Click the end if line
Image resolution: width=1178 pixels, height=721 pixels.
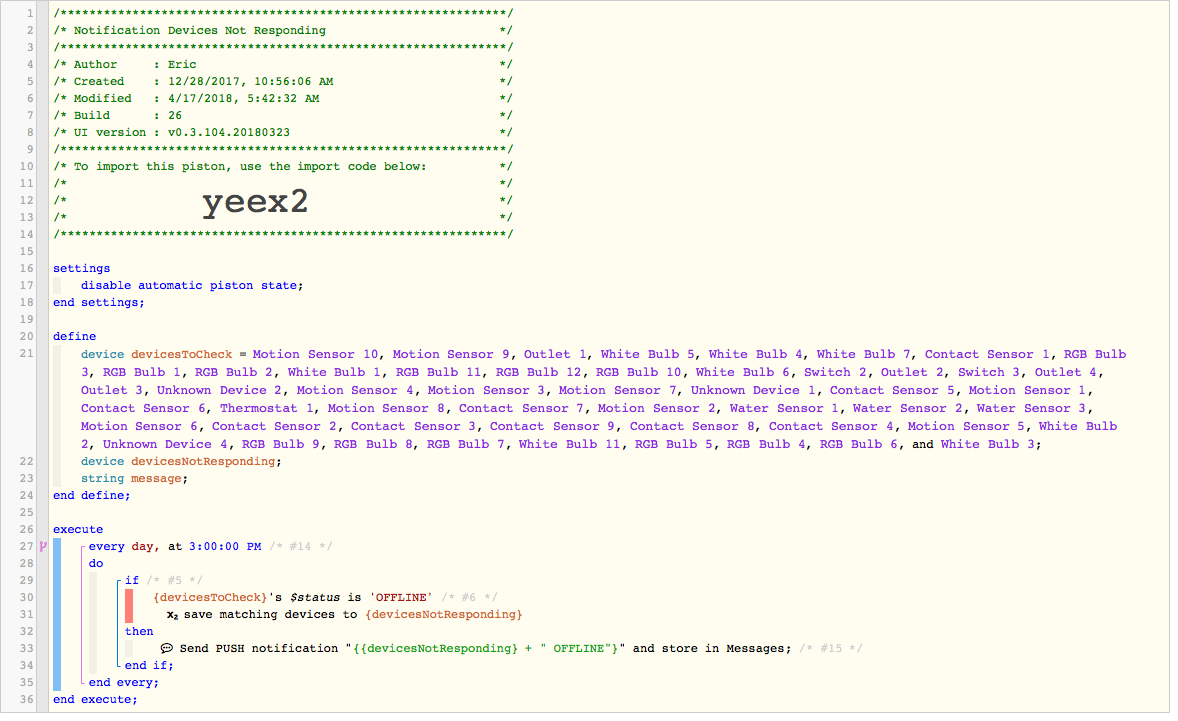(149, 665)
